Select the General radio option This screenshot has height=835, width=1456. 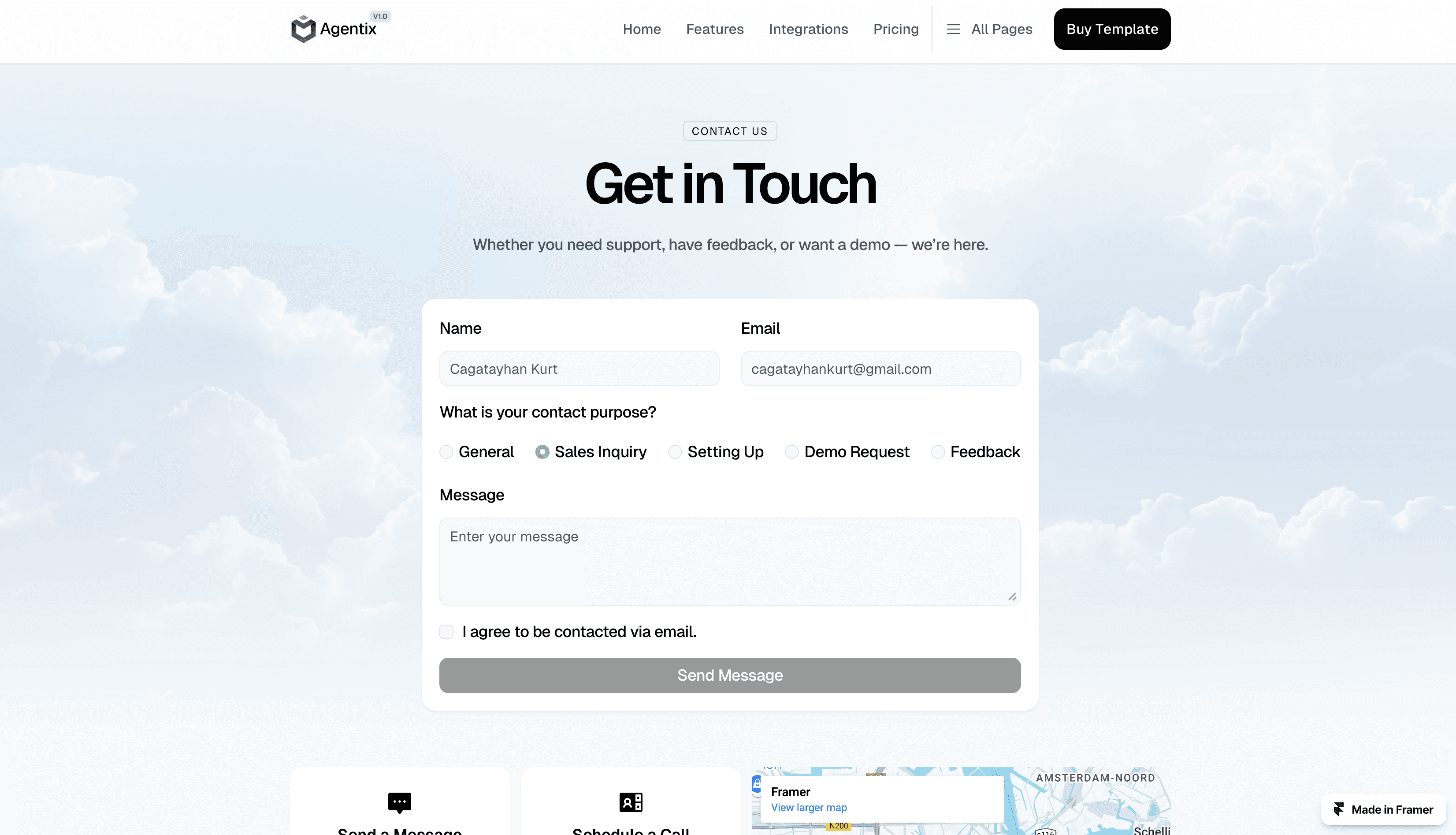coord(446,452)
